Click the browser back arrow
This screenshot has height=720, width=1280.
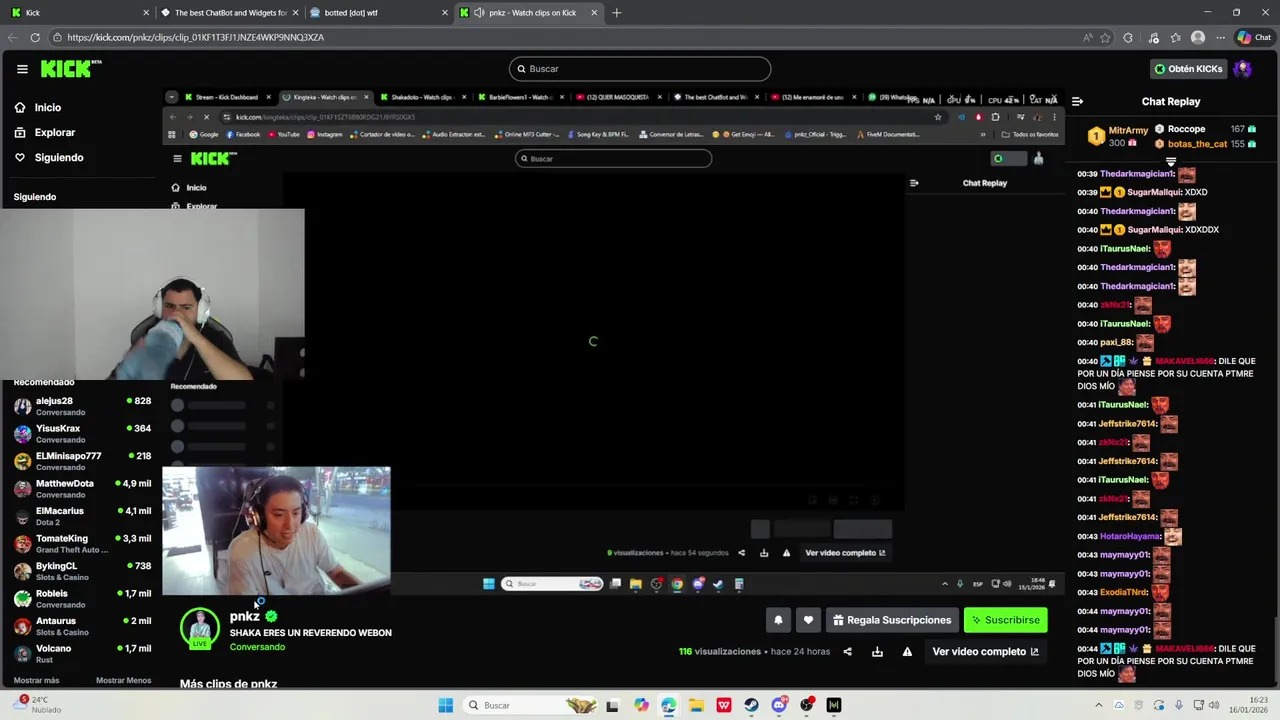pos(12,37)
